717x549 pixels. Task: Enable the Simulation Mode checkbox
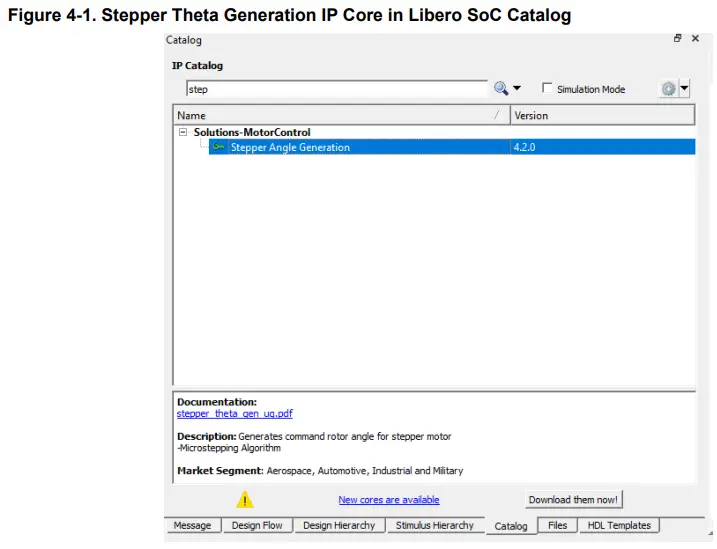tap(547, 88)
